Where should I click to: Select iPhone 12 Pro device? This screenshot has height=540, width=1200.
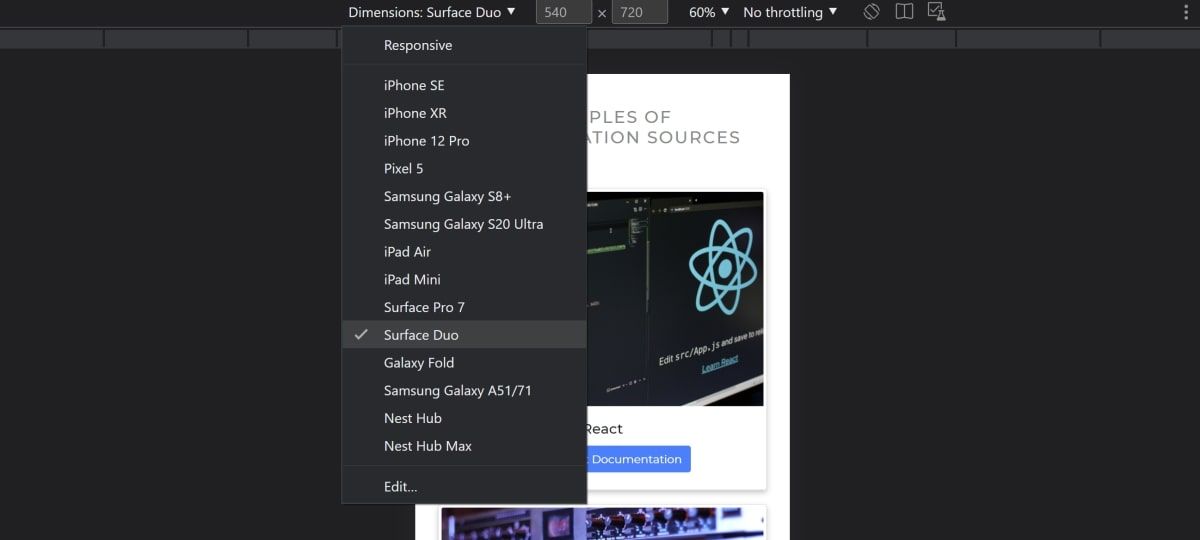point(464,141)
